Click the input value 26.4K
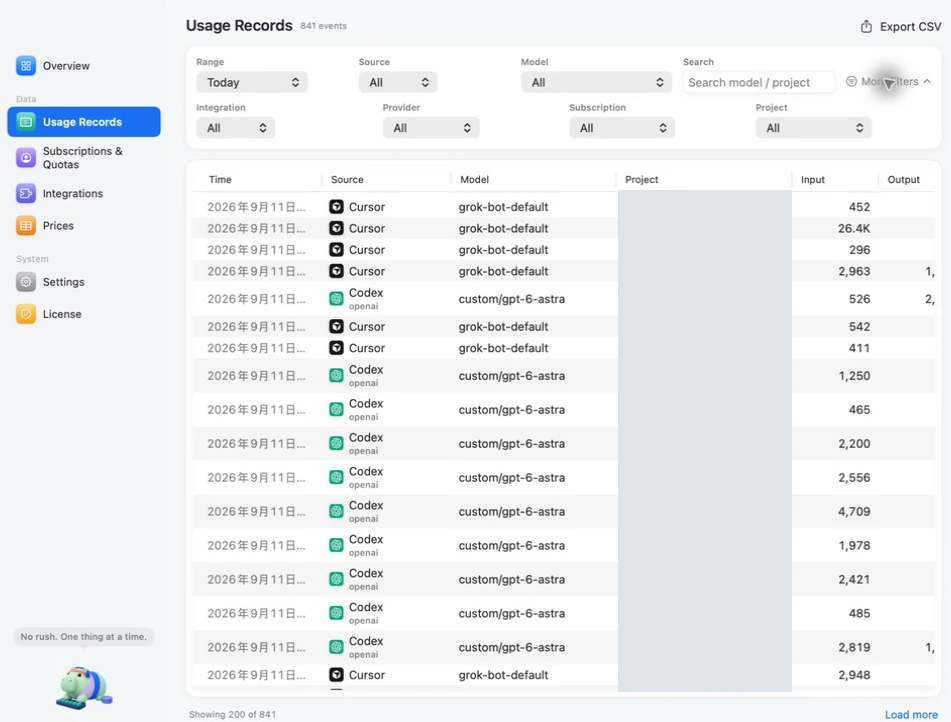 854,228
